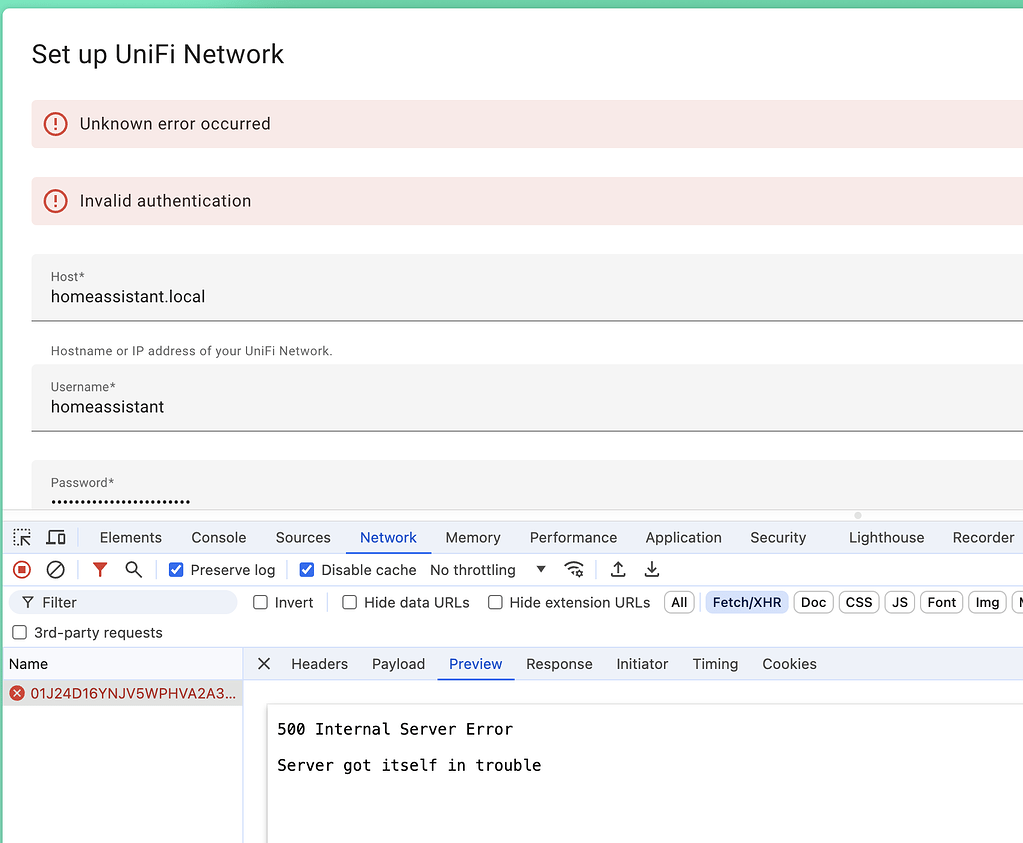Uncheck Disable cache
Image resolution: width=1023 pixels, height=843 pixels.
pos(306,569)
